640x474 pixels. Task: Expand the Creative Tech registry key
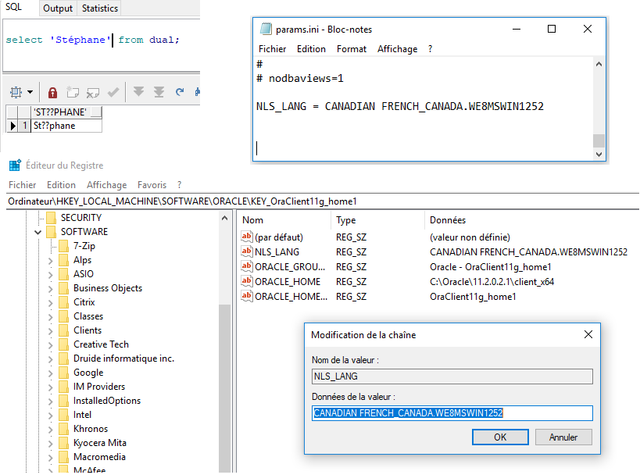pos(50,345)
